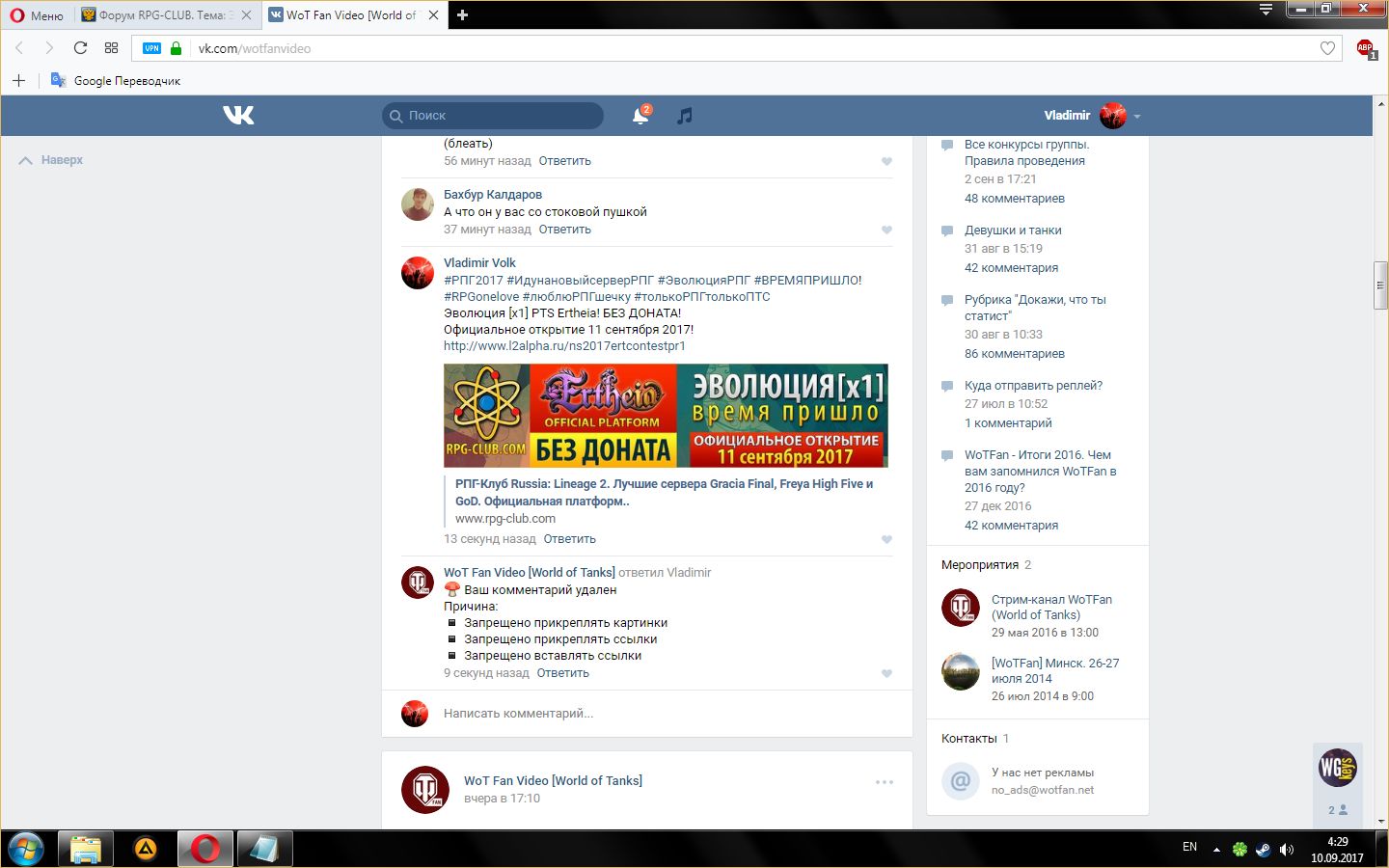
Task: Open WoT Fan Video post author
Action: pyautogui.click(x=553, y=780)
